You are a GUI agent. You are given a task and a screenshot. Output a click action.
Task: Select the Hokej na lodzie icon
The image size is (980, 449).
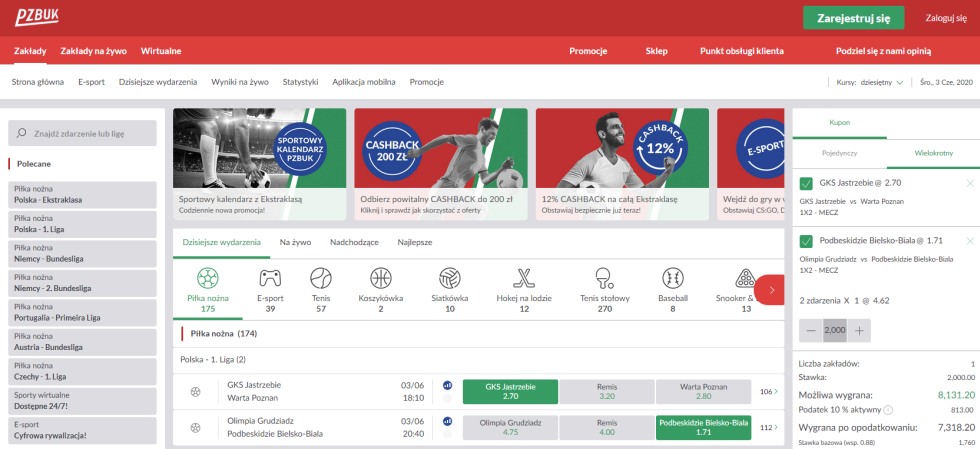point(524,278)
